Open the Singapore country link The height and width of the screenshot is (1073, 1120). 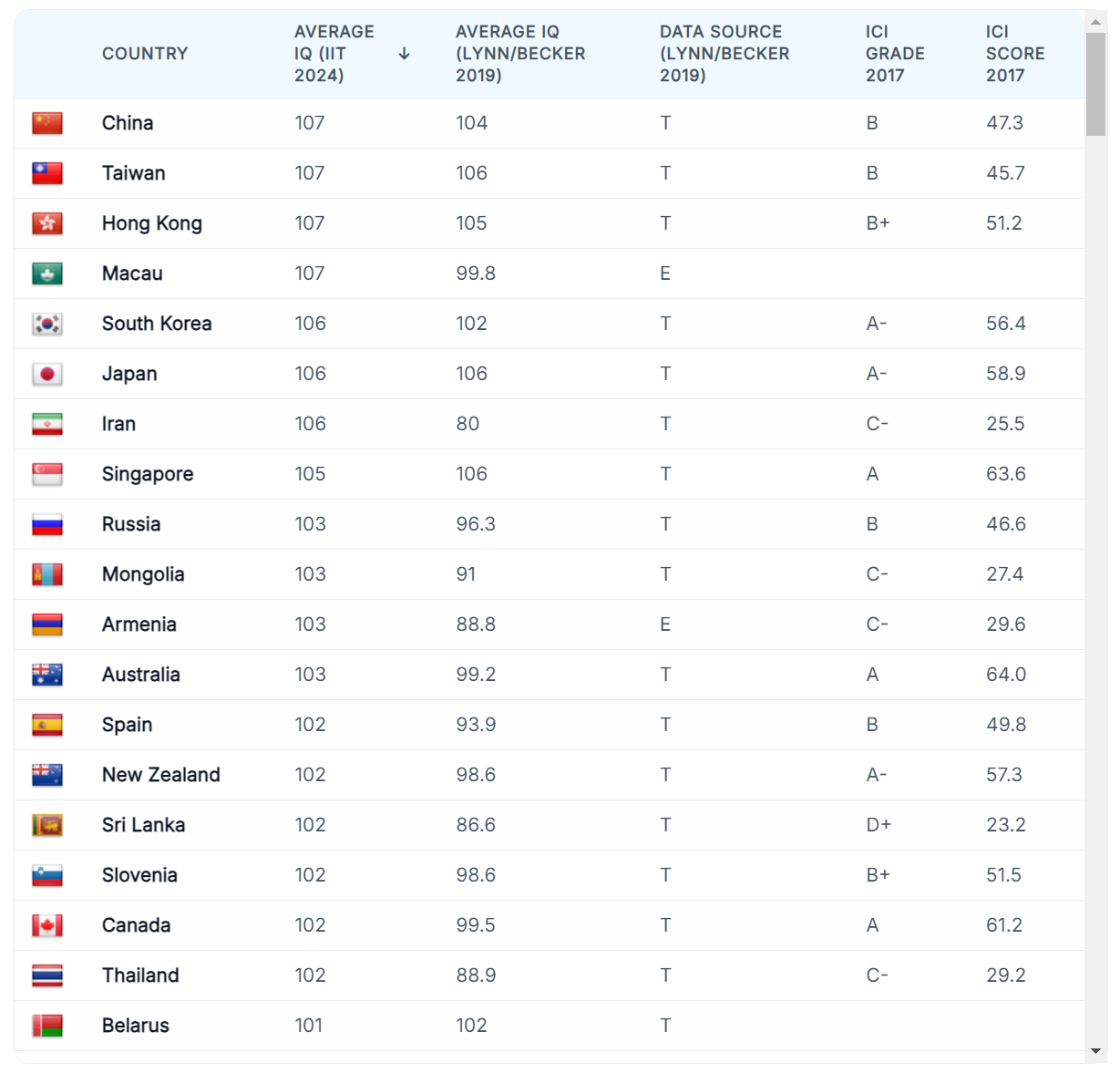pos(148,474)
